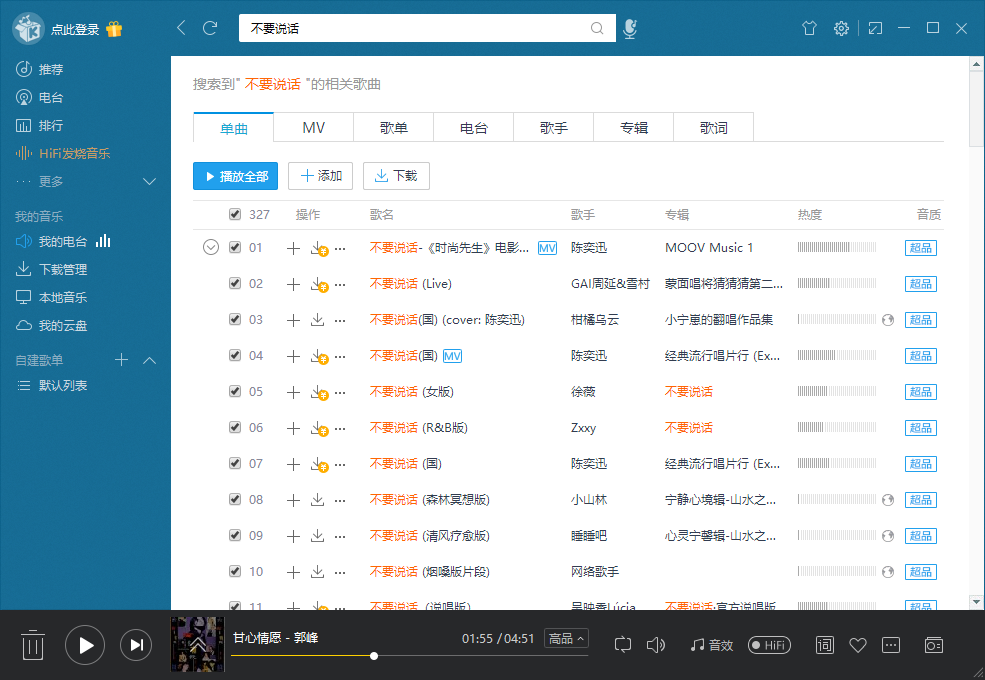Expand the row 01 chevron arrow
This screenshot has width=985, height=680.
click(x=210, y=248)
